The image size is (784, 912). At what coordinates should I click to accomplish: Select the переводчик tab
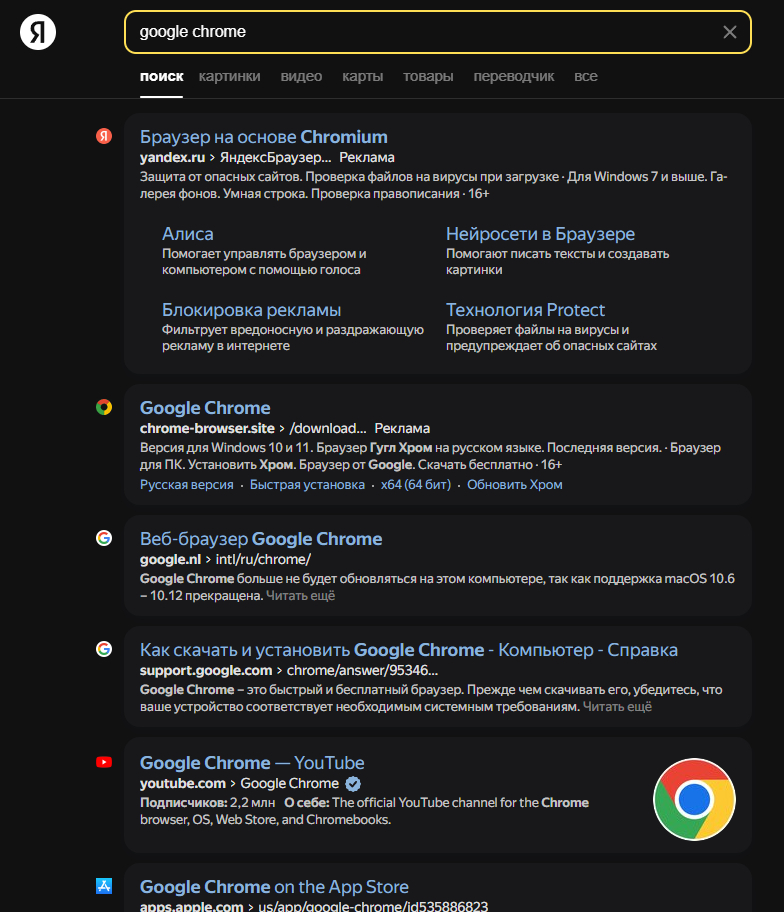tap(513, 76)
